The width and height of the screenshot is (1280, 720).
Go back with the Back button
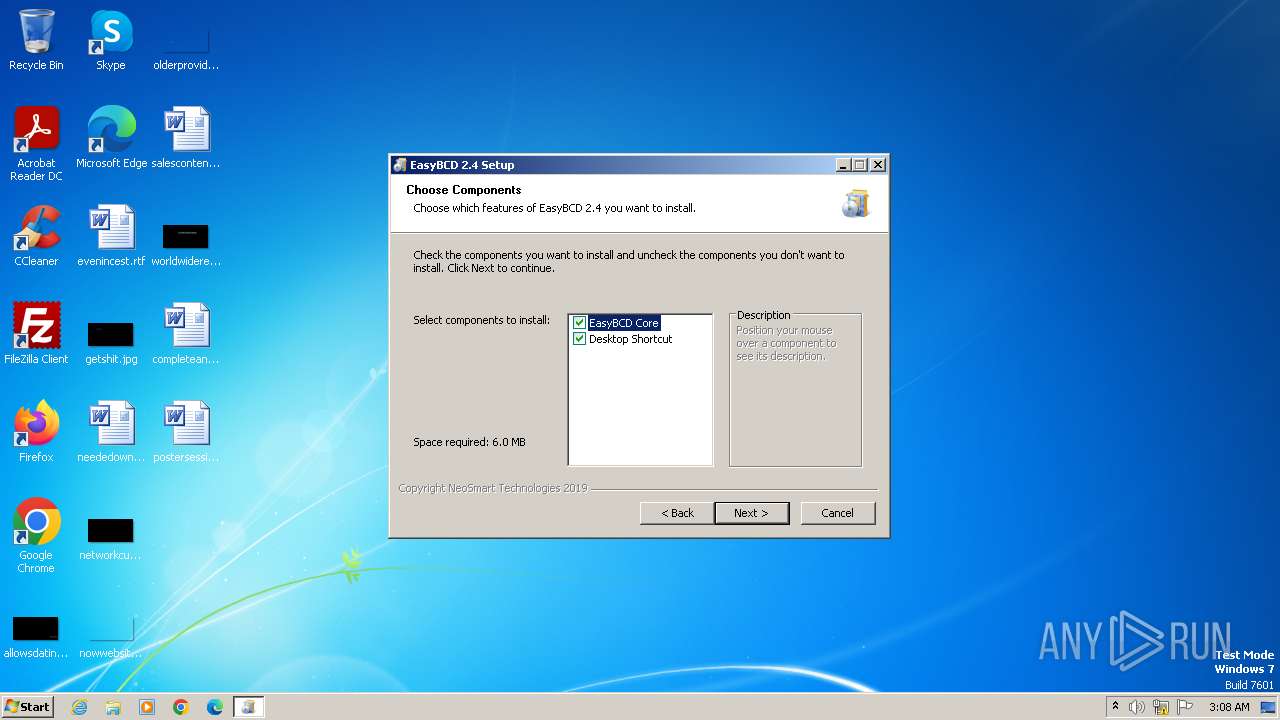coord(677,513)
